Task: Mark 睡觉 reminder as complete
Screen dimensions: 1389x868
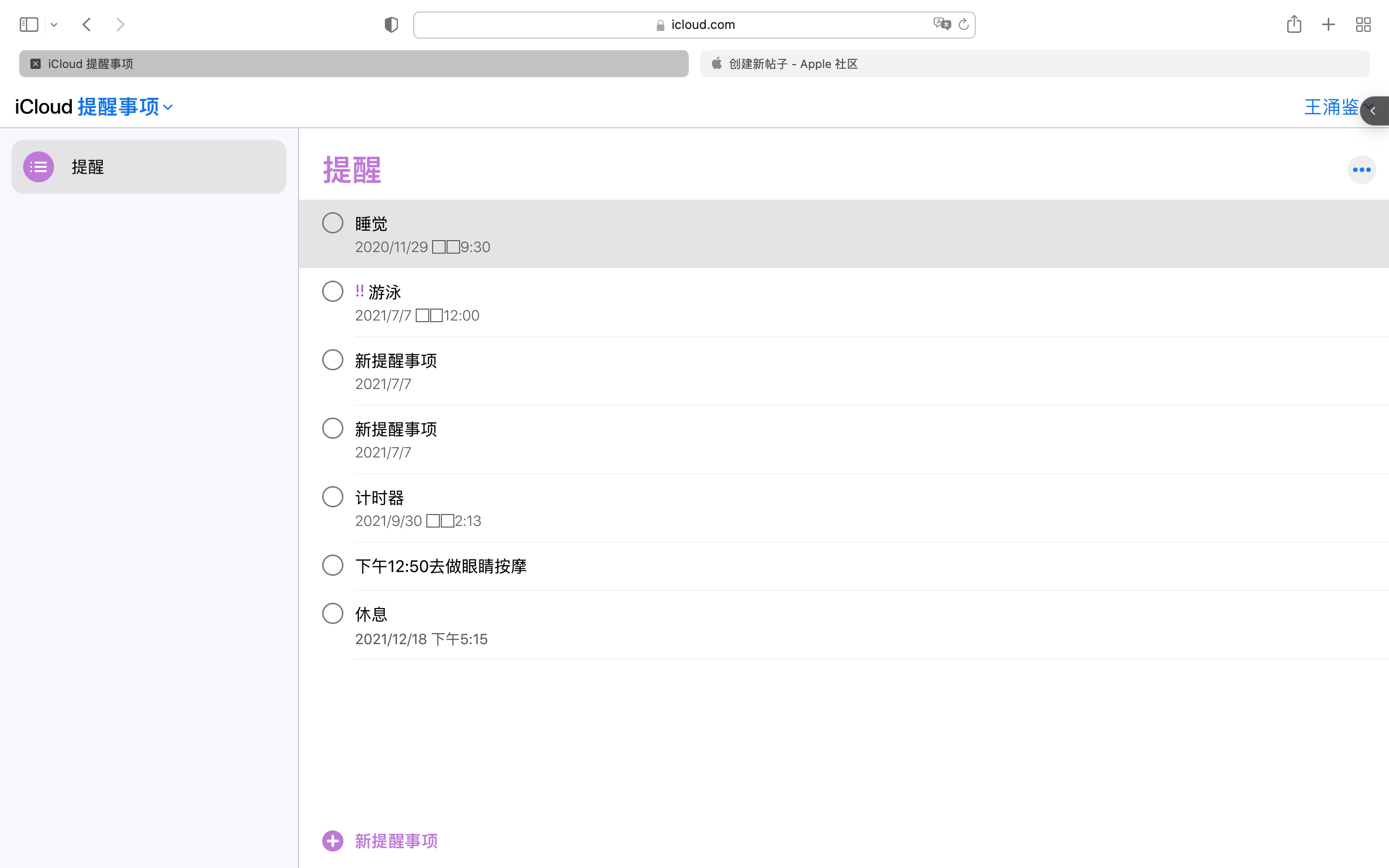Action: 332,223
